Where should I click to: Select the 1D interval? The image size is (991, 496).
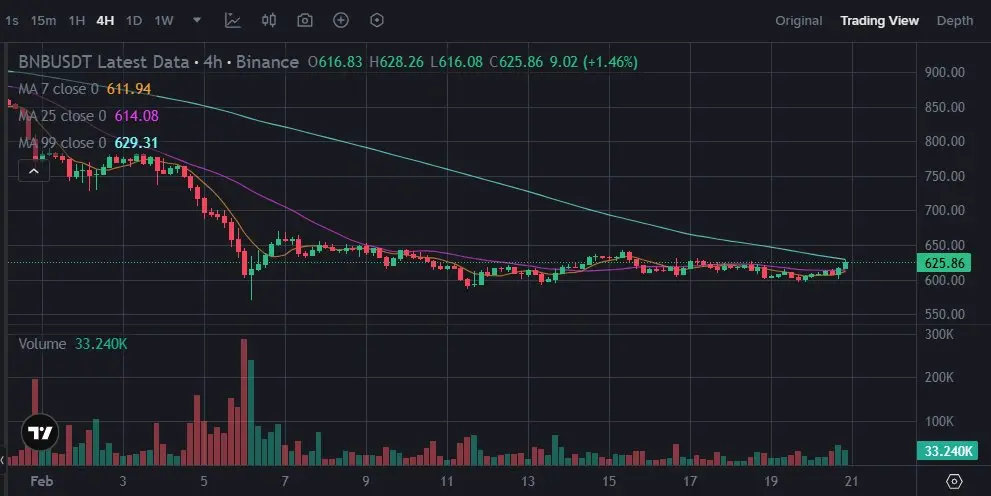[x=134, y=21]
